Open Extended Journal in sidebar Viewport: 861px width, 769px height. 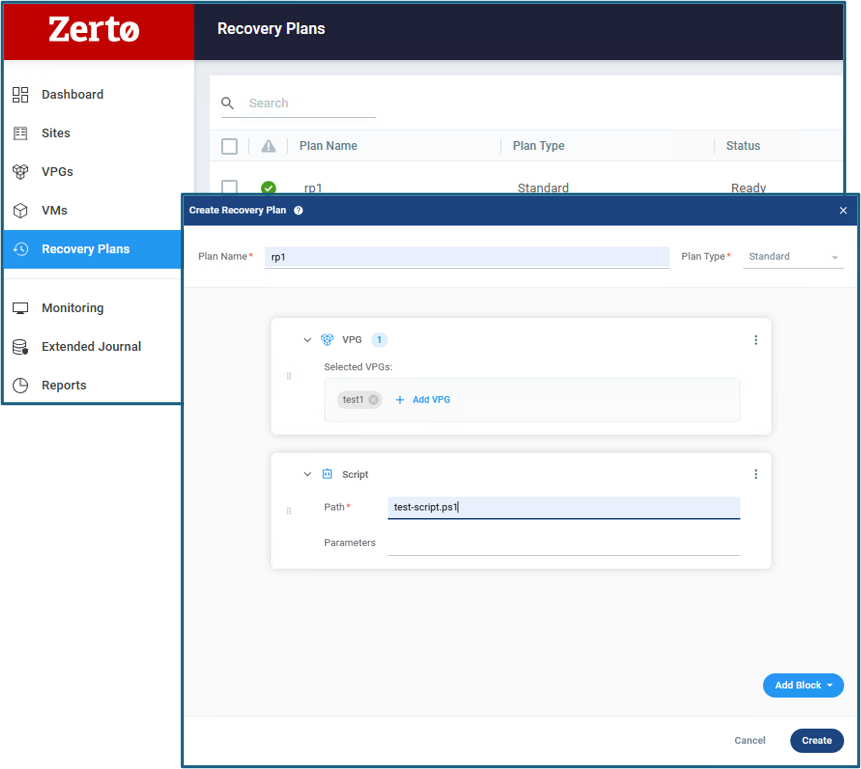(x=93, y=347)
